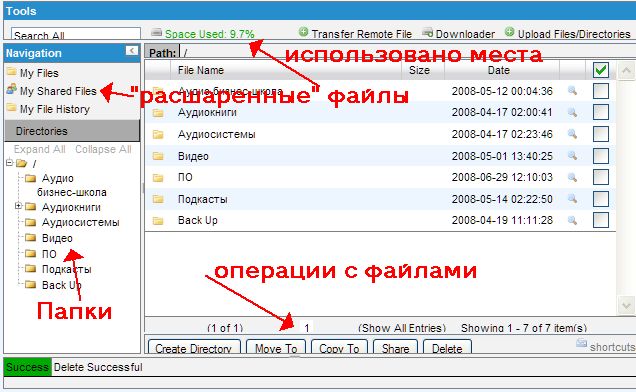Click folder icon of Видео file row

[x=158, y=156]
